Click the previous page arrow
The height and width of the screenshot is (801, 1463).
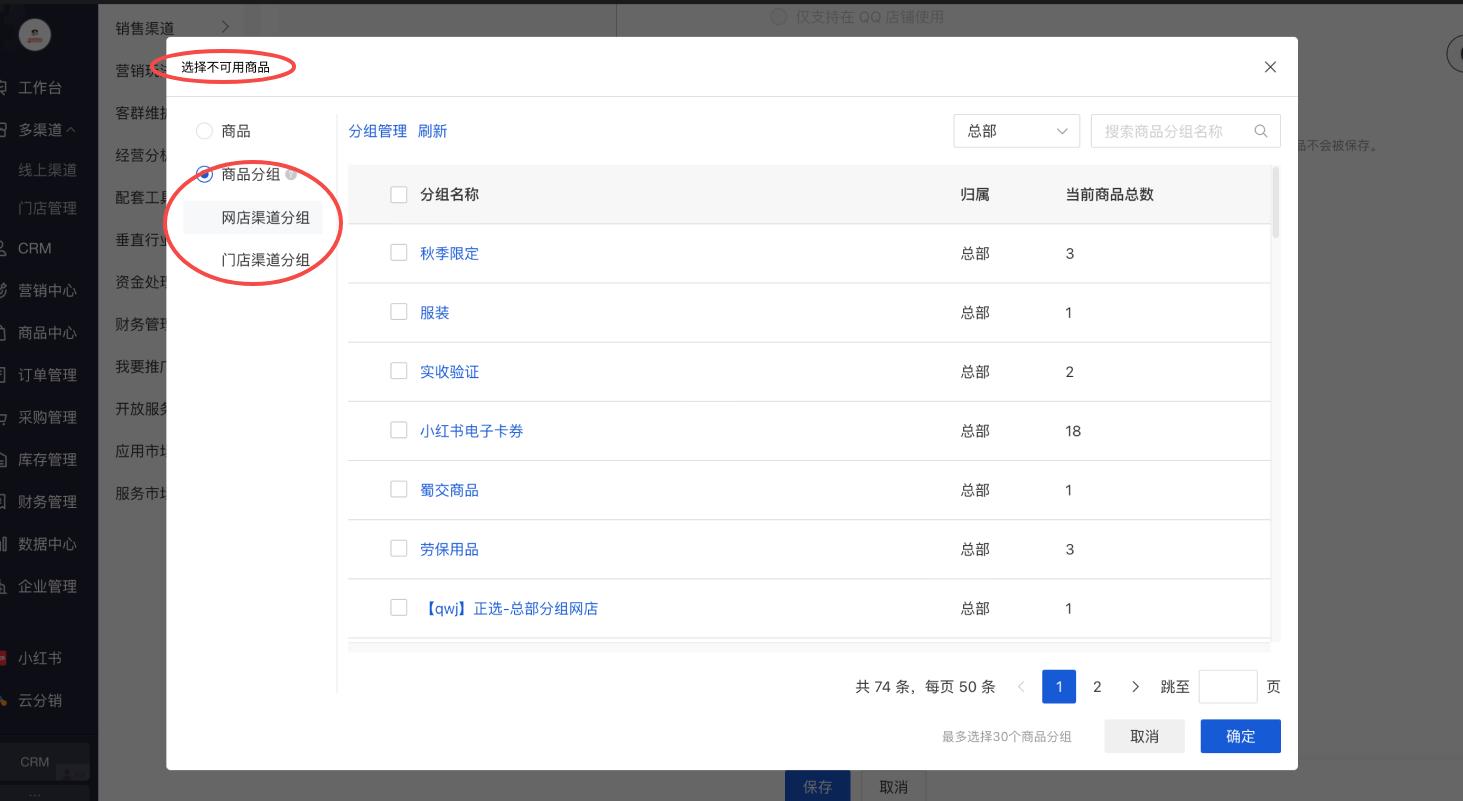click(x=1021, y=686)
